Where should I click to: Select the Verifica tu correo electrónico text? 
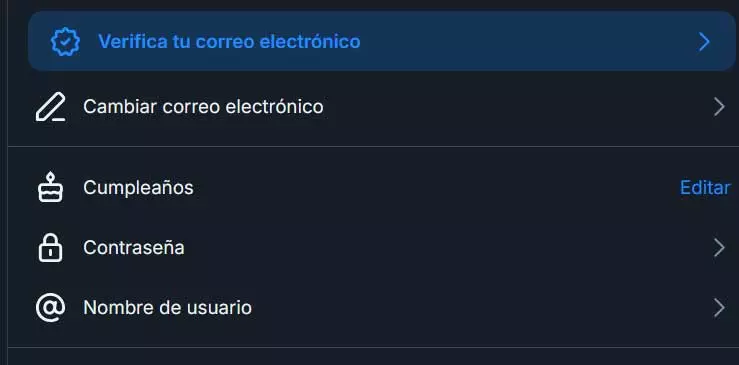(229, 41)
